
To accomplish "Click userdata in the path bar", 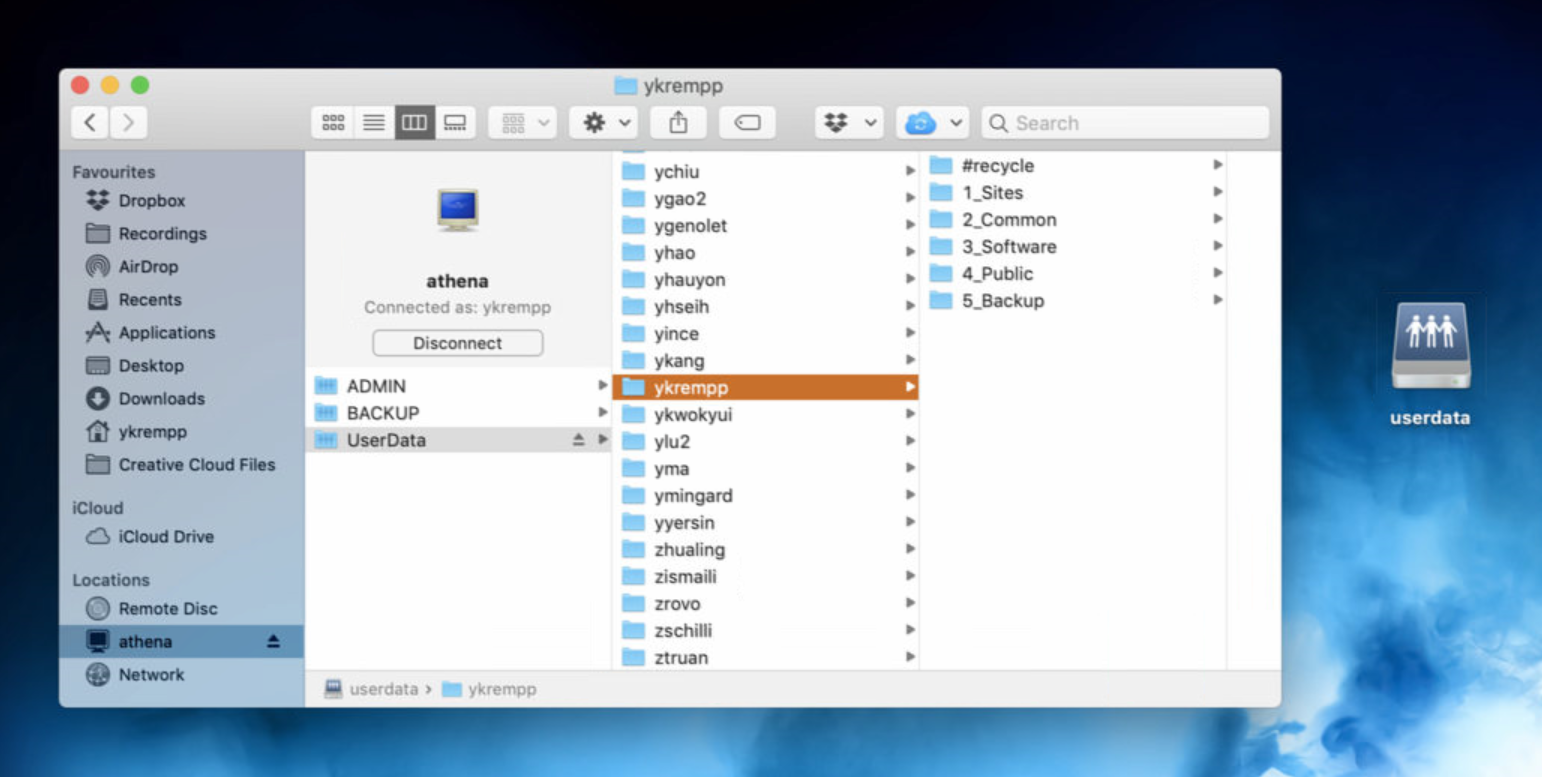I will pyautogui.click(x=383, y=689).
